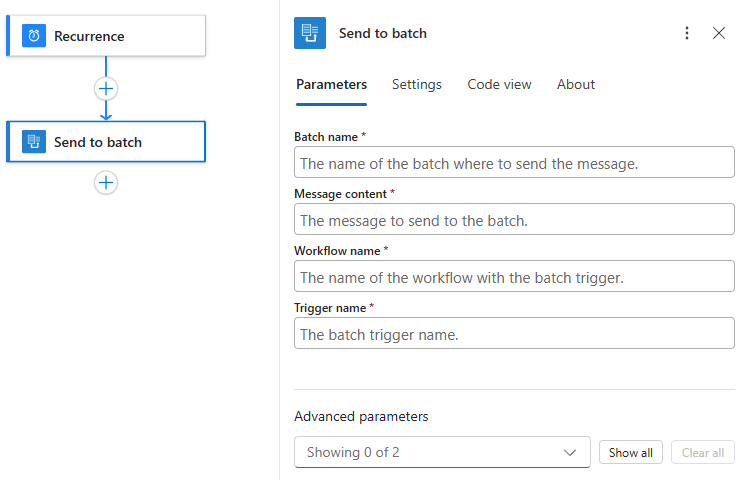742x480 pixels.
Task: Click the Clear all button
Action: 703,453
